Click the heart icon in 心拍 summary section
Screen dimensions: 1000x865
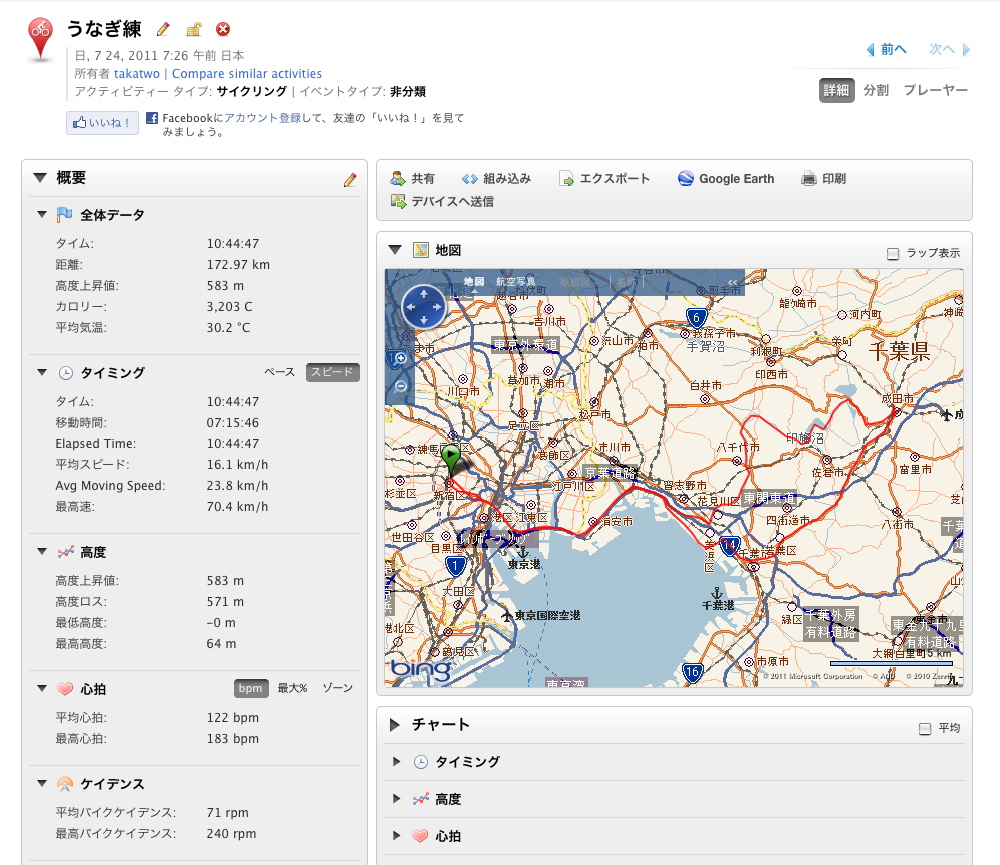[x=65, y=689]
